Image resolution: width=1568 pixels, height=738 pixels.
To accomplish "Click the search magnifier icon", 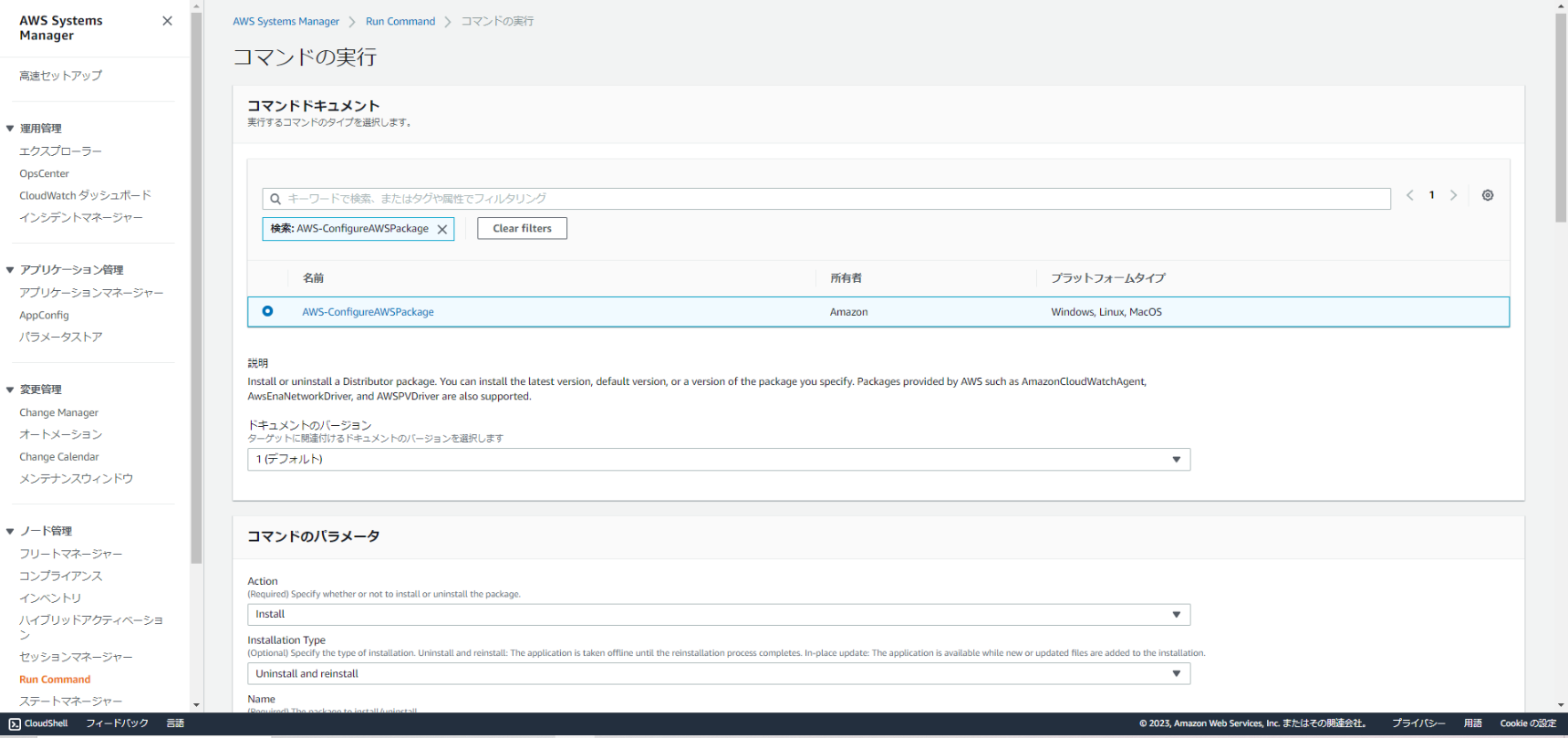I will coord(275,199).
